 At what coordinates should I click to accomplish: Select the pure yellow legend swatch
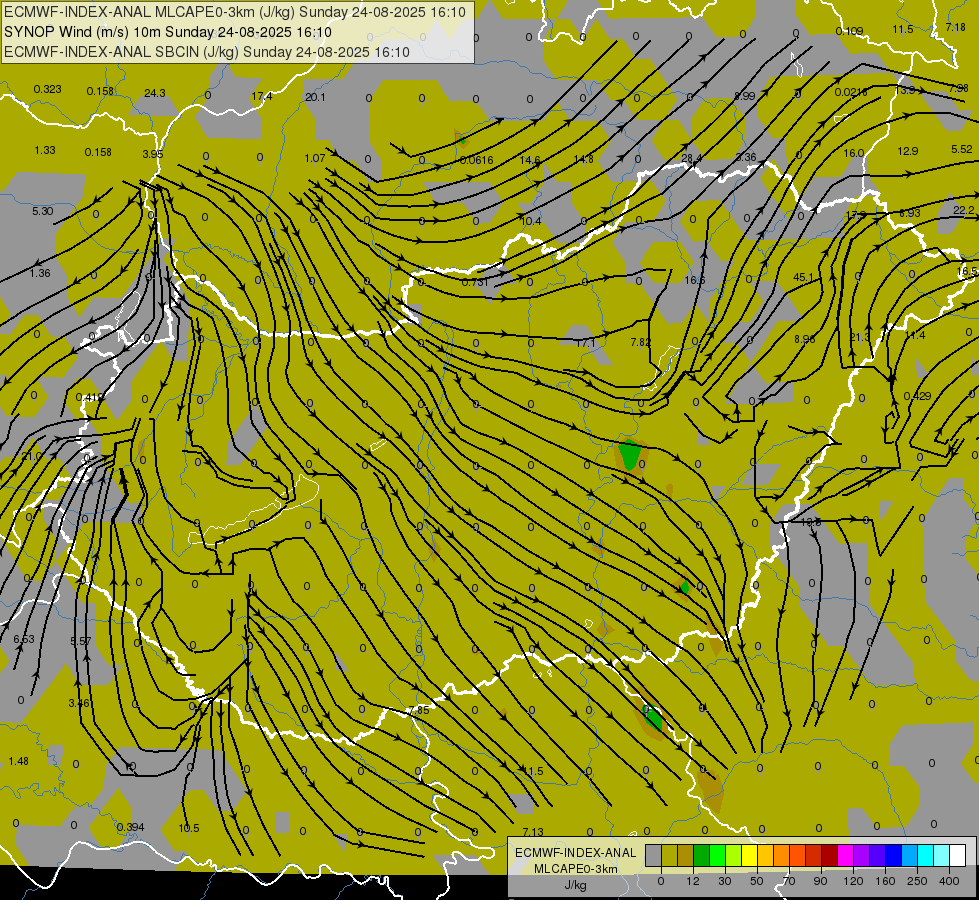(750, 855)
